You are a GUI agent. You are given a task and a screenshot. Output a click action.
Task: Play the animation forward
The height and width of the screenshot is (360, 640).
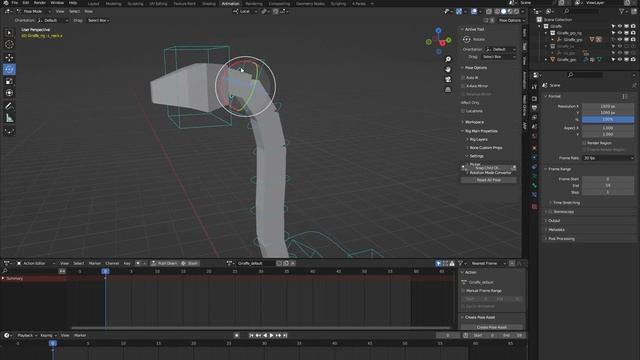[271, 335]
